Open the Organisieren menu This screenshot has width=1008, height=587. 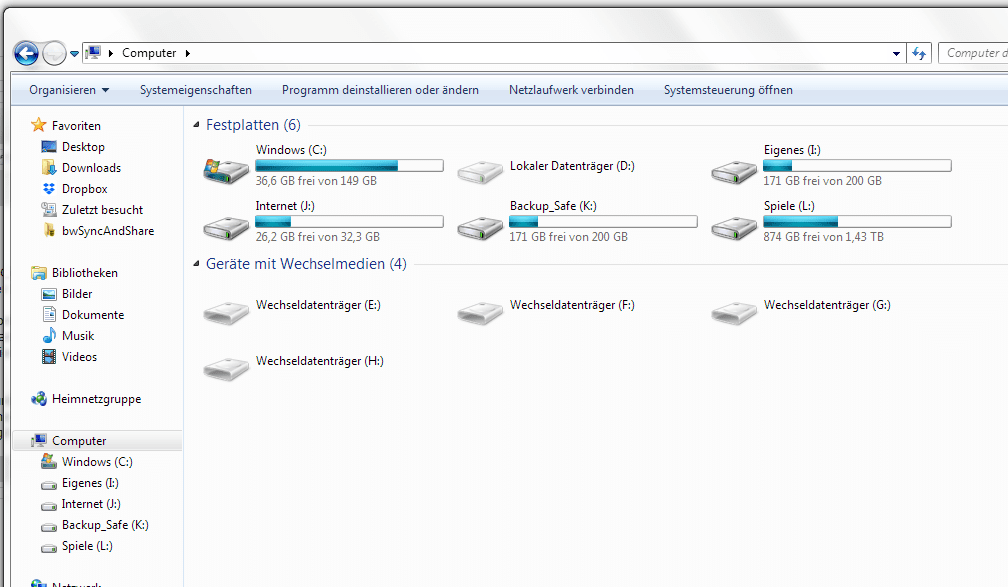(69, 90)
